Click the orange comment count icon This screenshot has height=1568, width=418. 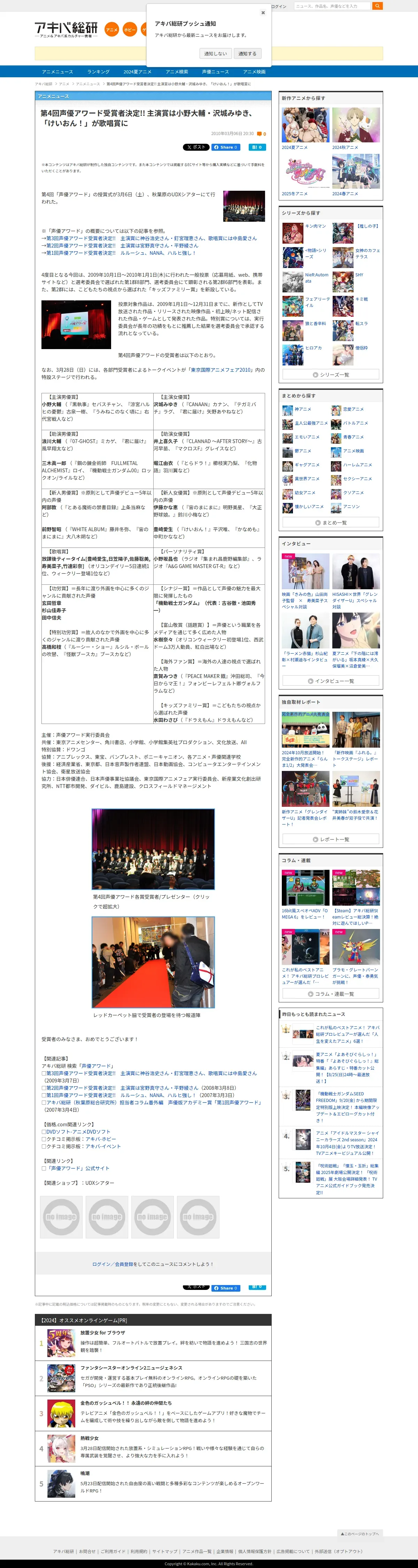260,134
